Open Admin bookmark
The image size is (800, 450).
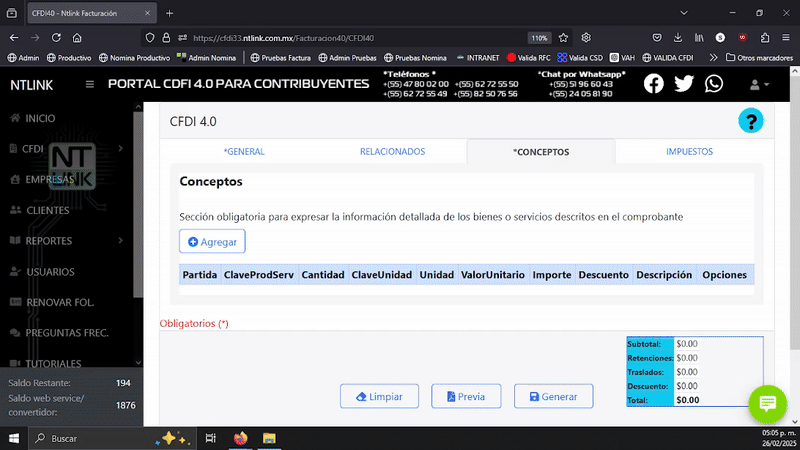point(23,58)
